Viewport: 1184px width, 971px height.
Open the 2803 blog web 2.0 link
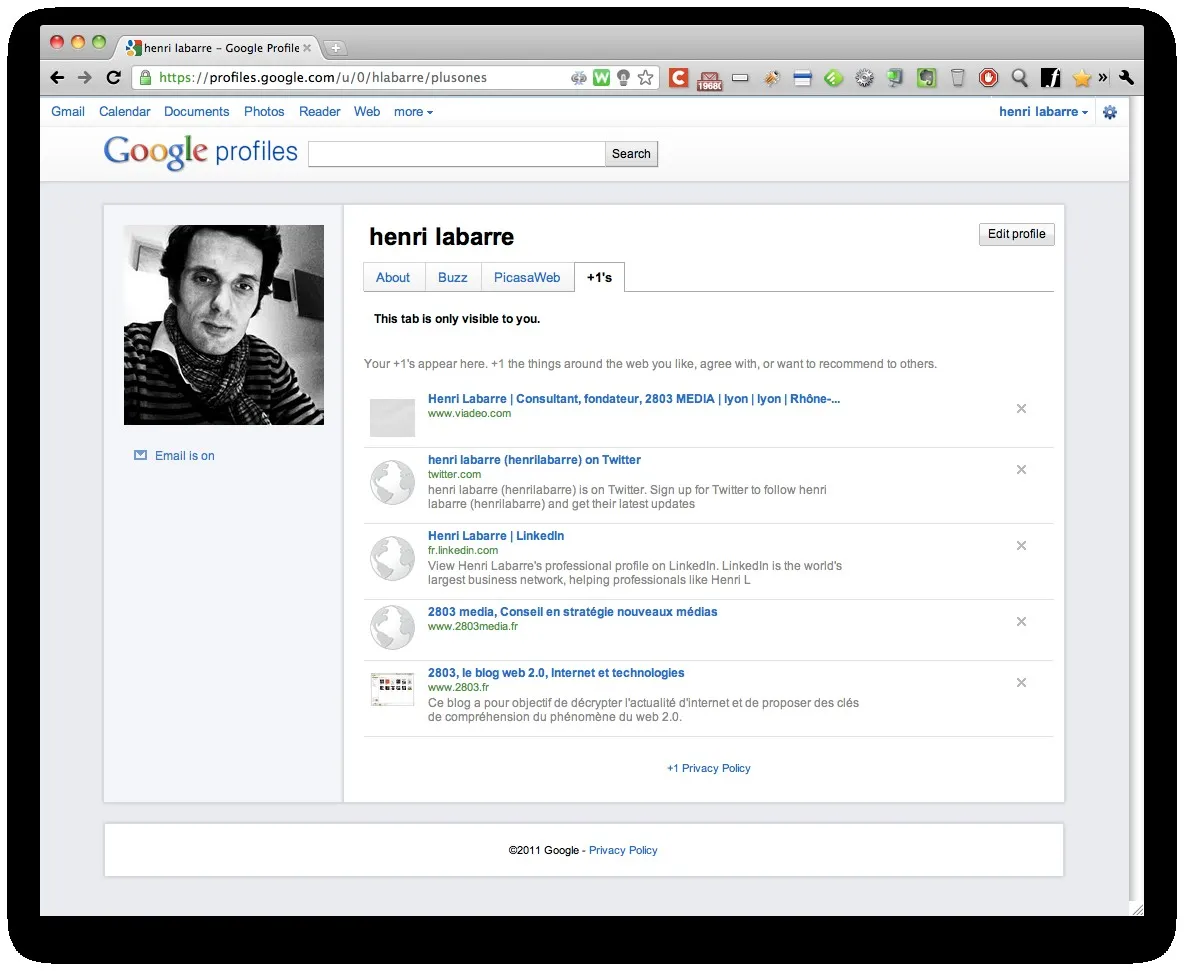(x=556, y=673)
